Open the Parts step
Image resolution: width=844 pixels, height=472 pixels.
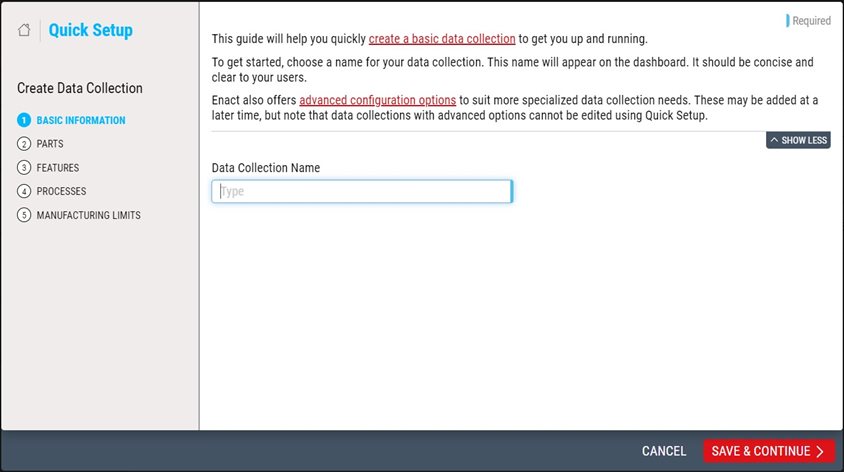(40, 144)
